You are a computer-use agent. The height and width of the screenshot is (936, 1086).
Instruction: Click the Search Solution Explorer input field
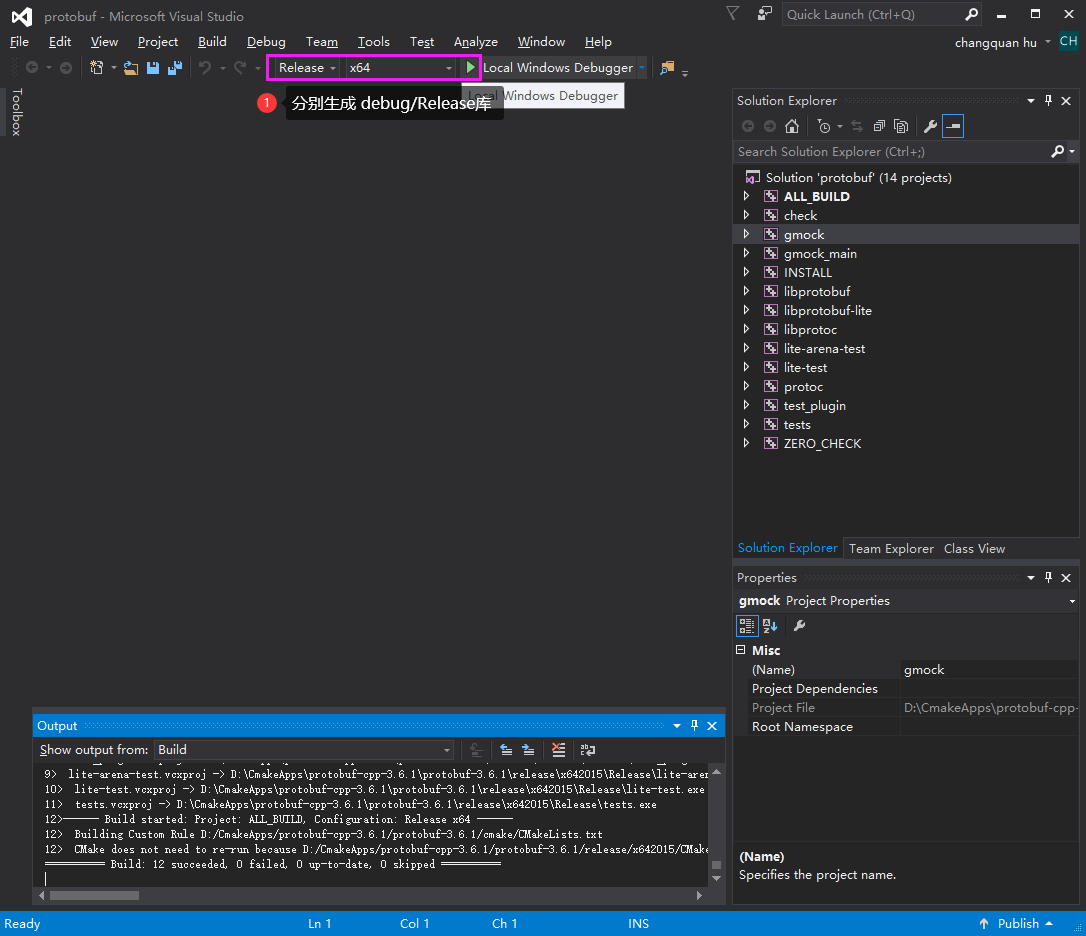tap(892, 151)
